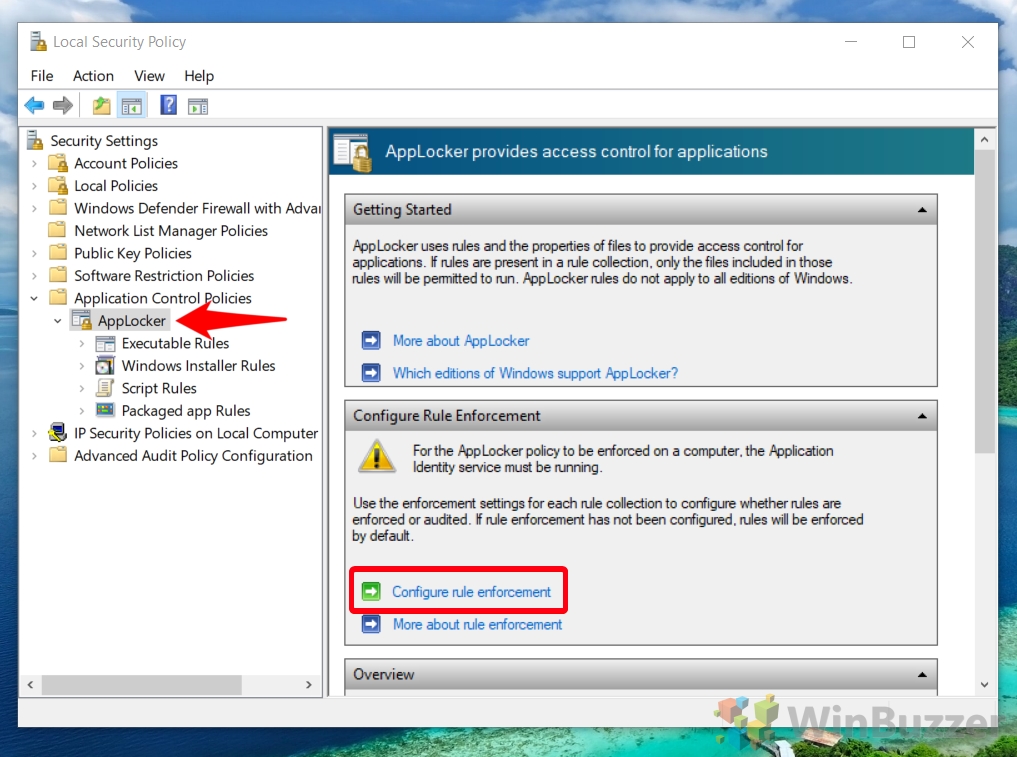1017x757 pixels.
Task: Collapse the Configure Rule Enforcement section
Action: [x=922, y=416]
